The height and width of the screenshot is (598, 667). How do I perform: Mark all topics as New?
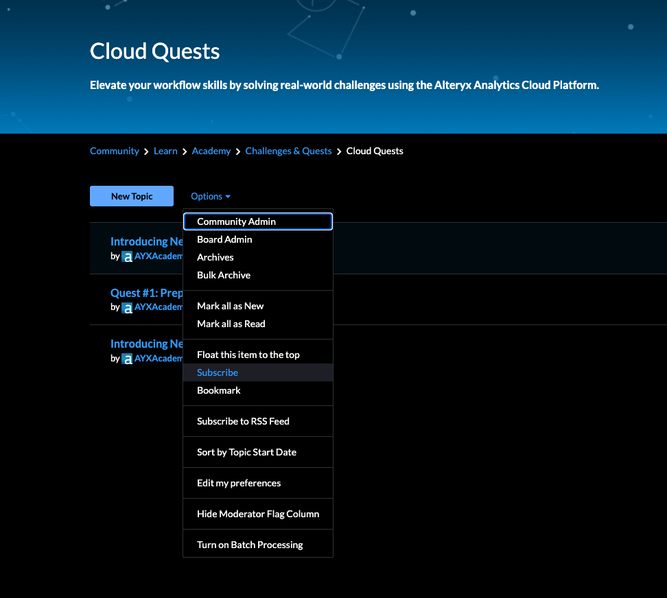(230, 306)
